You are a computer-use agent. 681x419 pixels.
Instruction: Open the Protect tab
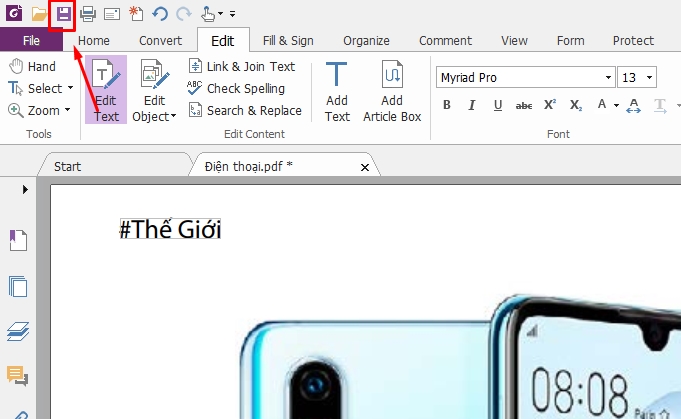pyautogui.click(x=633, y=40)
